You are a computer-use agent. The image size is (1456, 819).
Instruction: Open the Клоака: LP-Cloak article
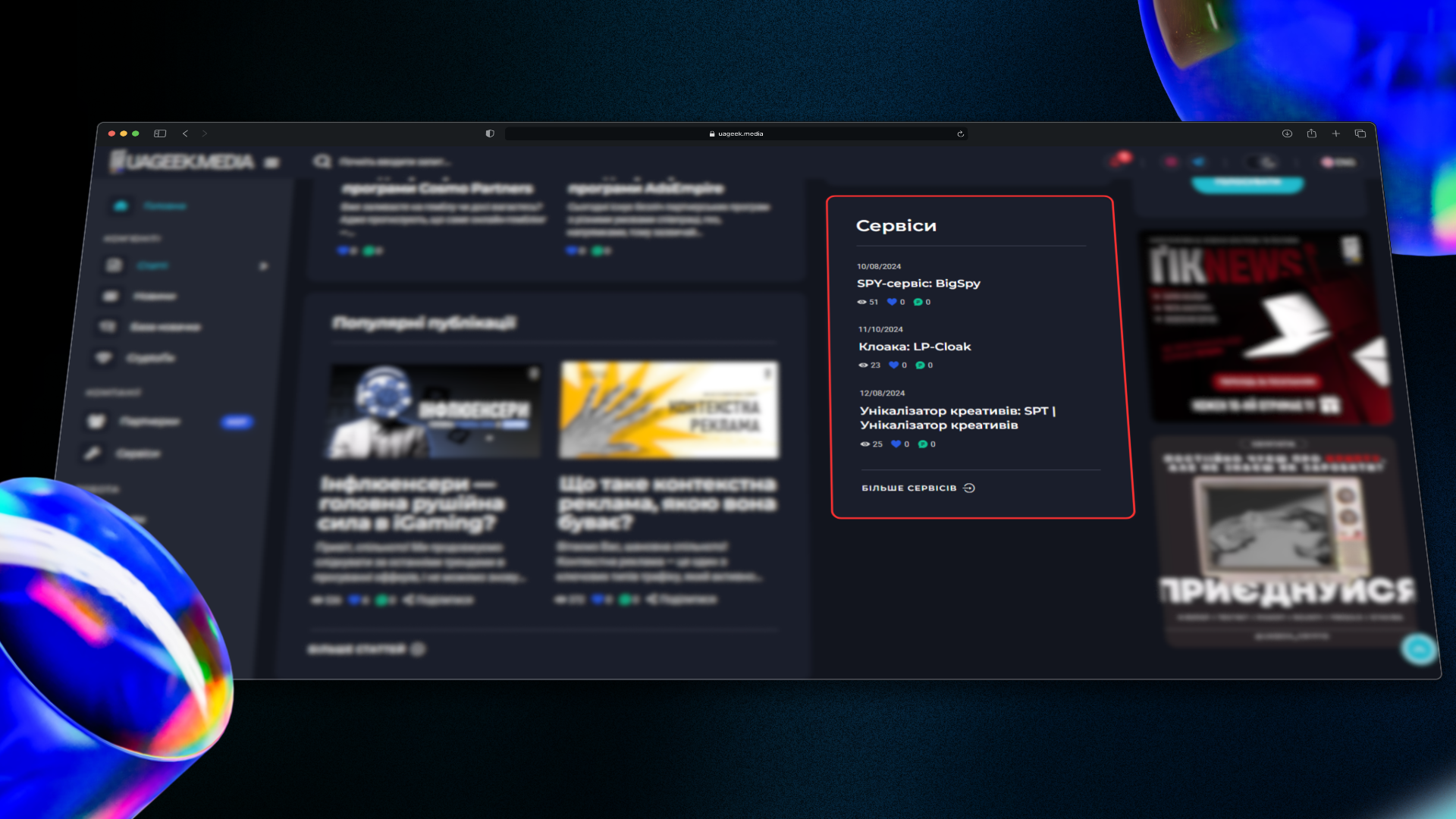[x=915, y=347]
